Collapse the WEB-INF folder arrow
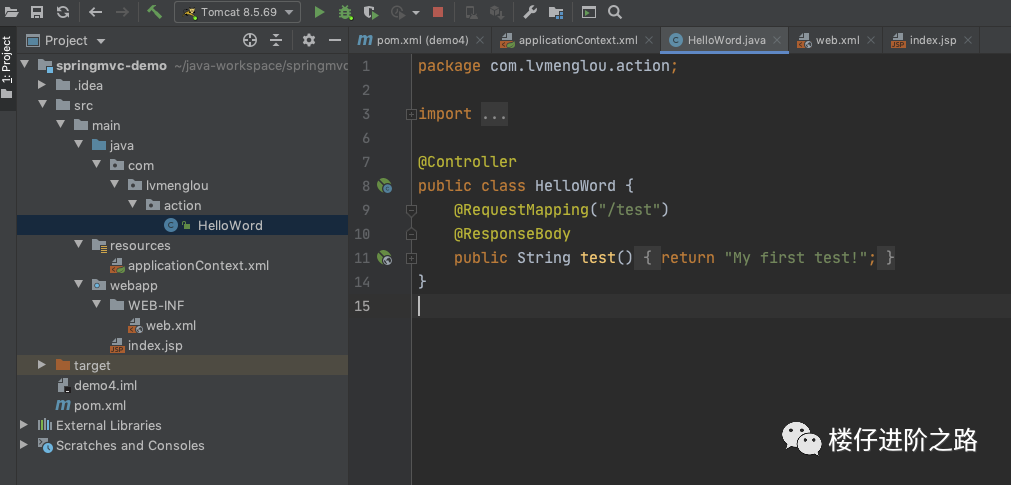 pyautogui.click(x=97, y=304)
